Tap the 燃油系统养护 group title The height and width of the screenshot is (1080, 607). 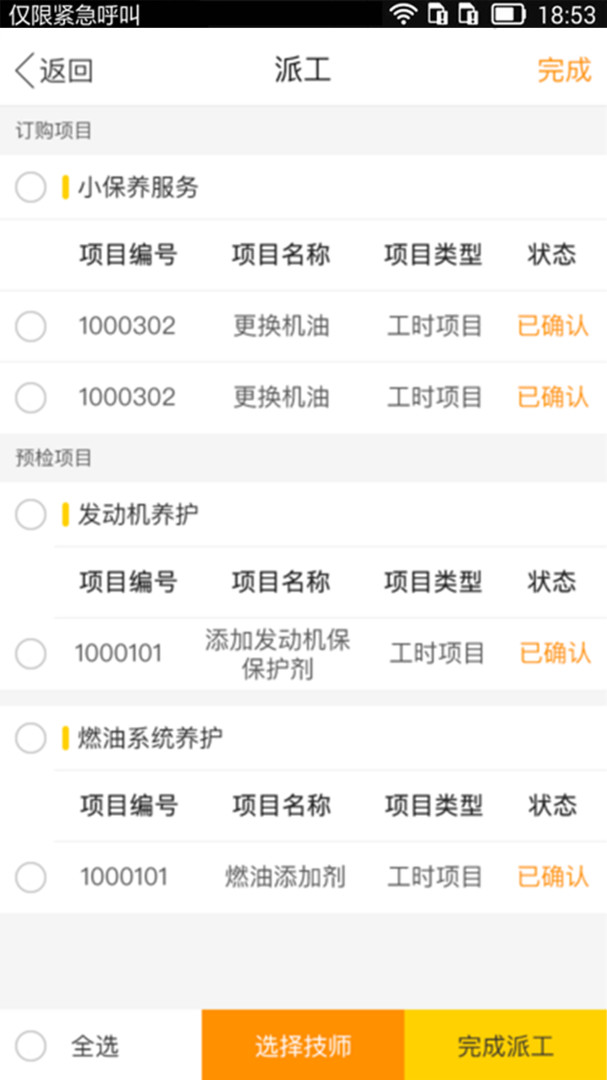pyautogui.click(x=150, y=739)
